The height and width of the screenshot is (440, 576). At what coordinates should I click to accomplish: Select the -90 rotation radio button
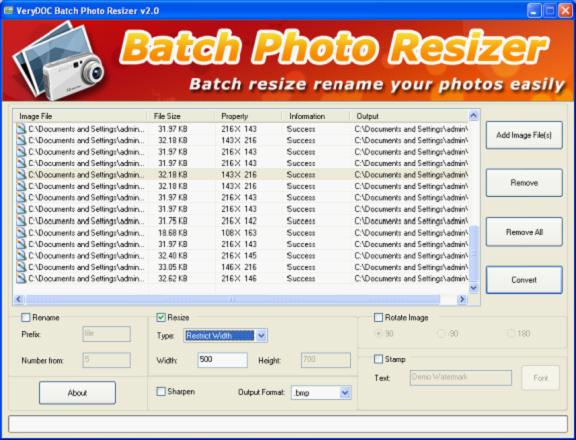pos(441,333)
